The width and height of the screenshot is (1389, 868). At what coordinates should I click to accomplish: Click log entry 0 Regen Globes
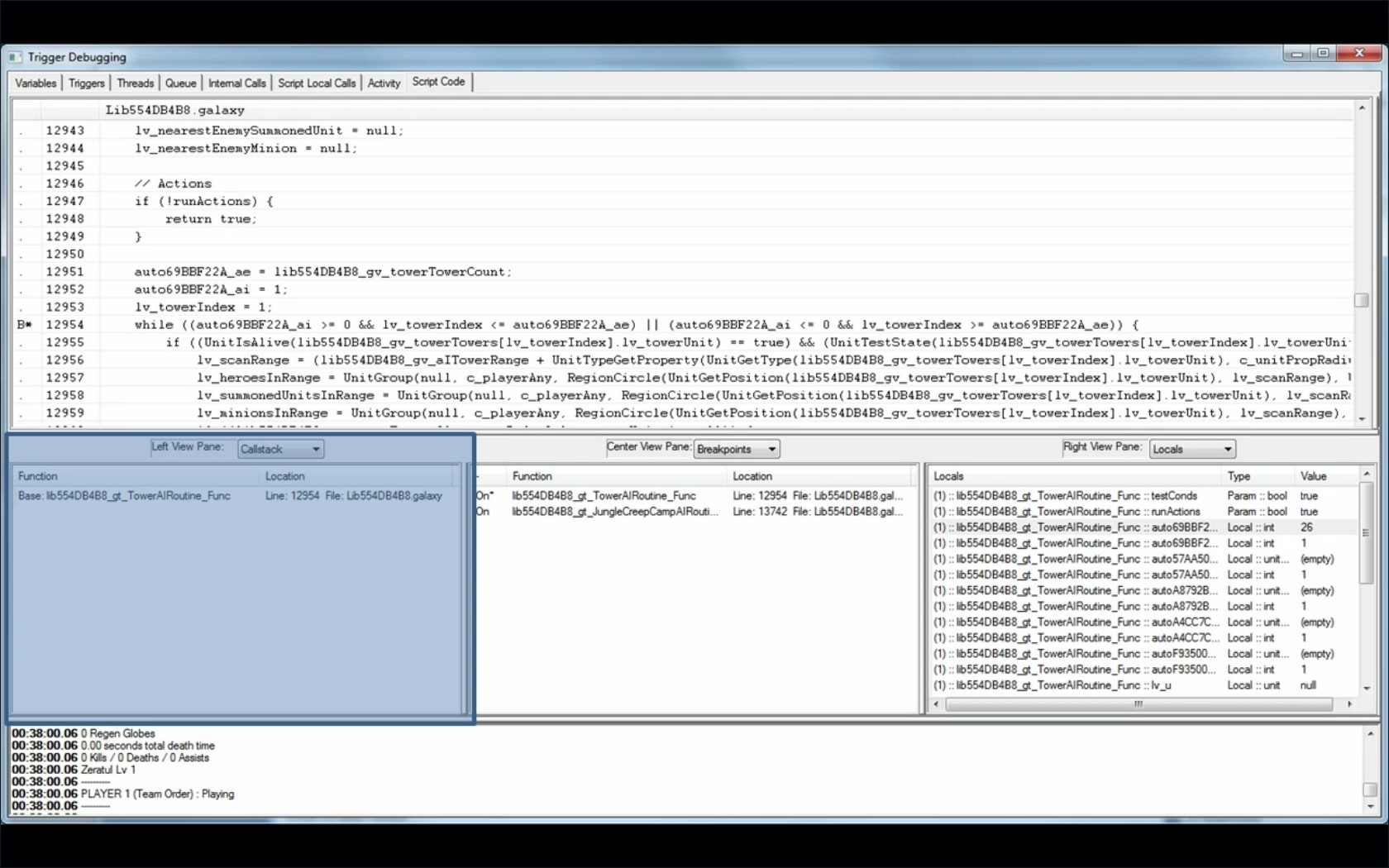(118, 733)
